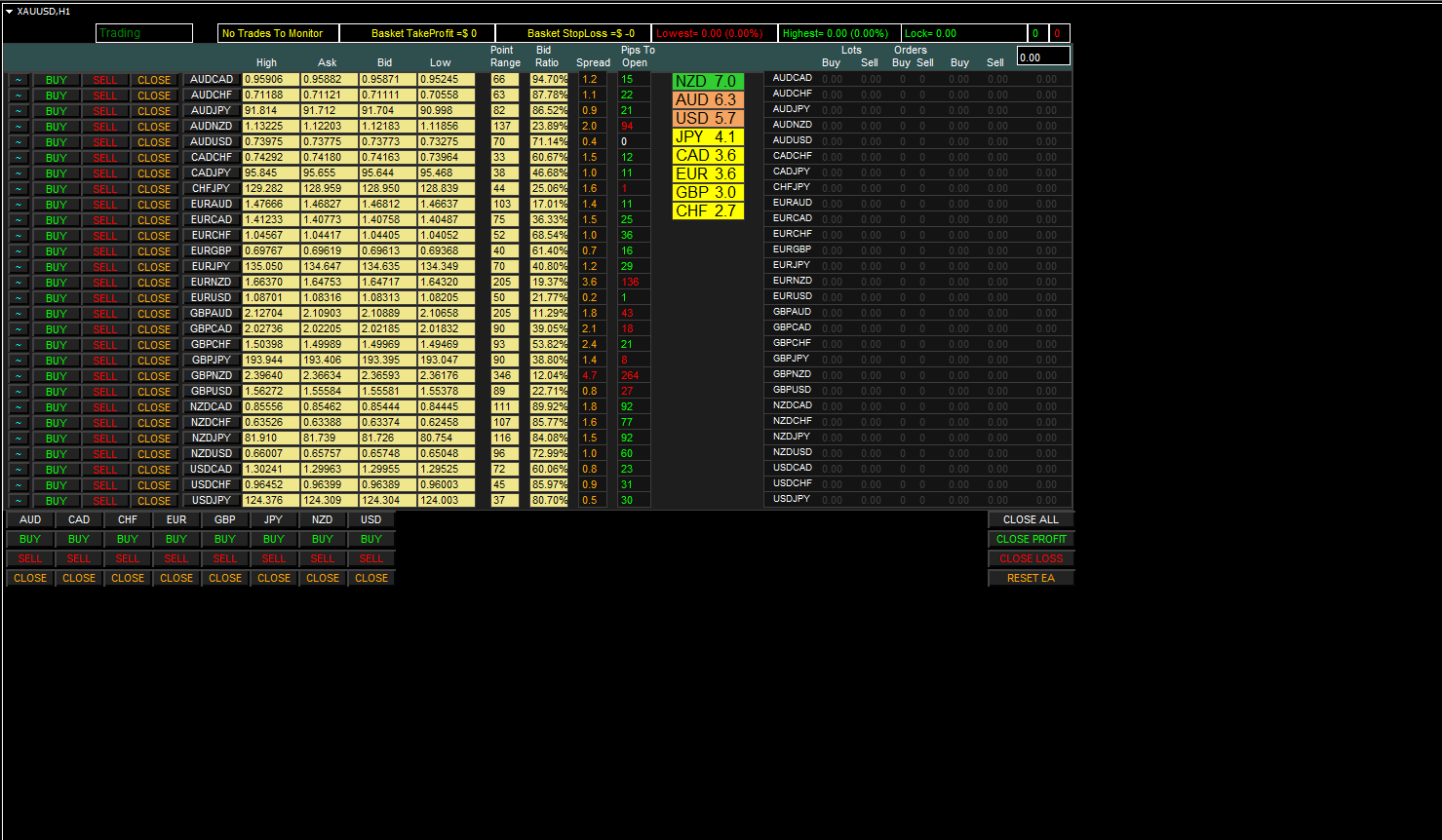Click the RESET EA button
1442x840 pixels.
tap(1031, 578)
